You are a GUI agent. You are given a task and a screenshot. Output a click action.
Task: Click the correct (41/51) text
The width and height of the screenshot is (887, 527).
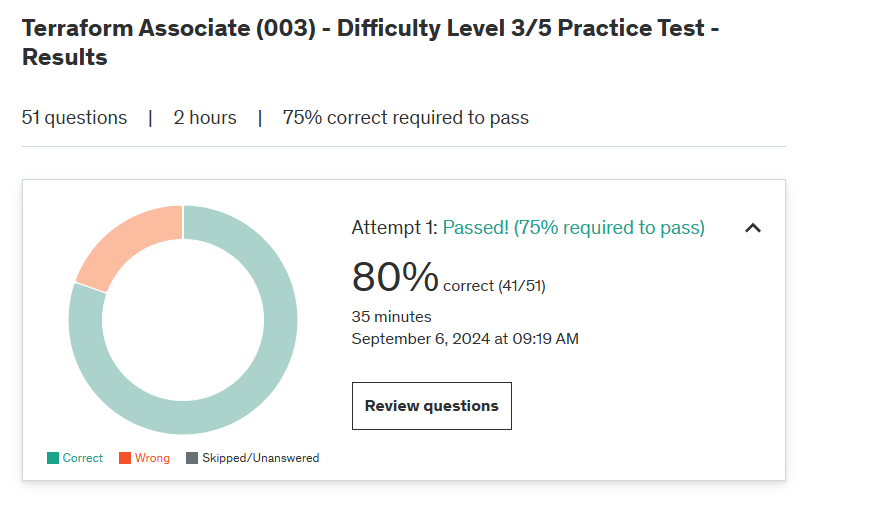tap(494, 286)
